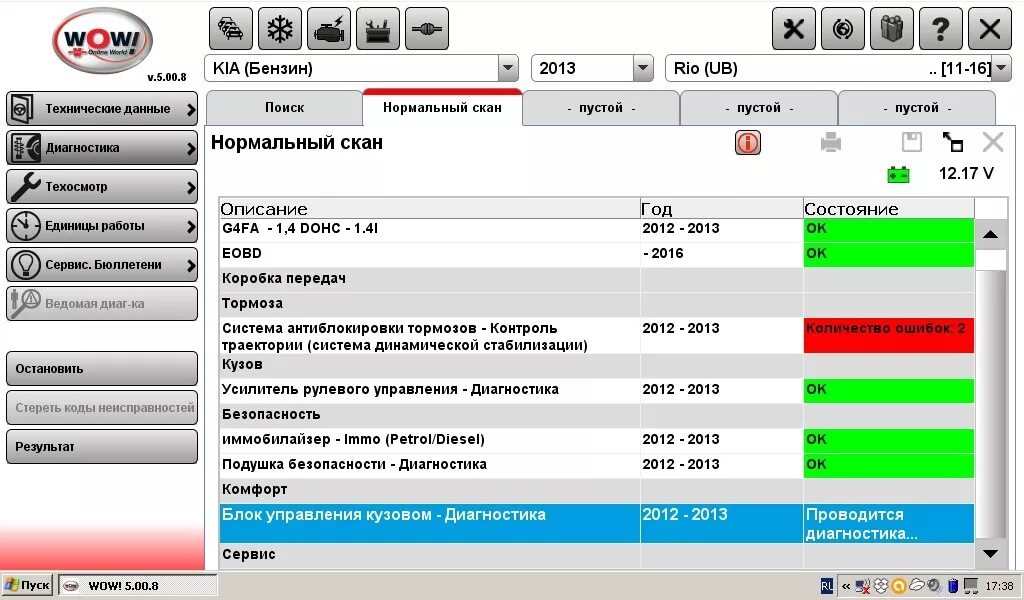Click the Безопасность category row

(x=596, y=415)
